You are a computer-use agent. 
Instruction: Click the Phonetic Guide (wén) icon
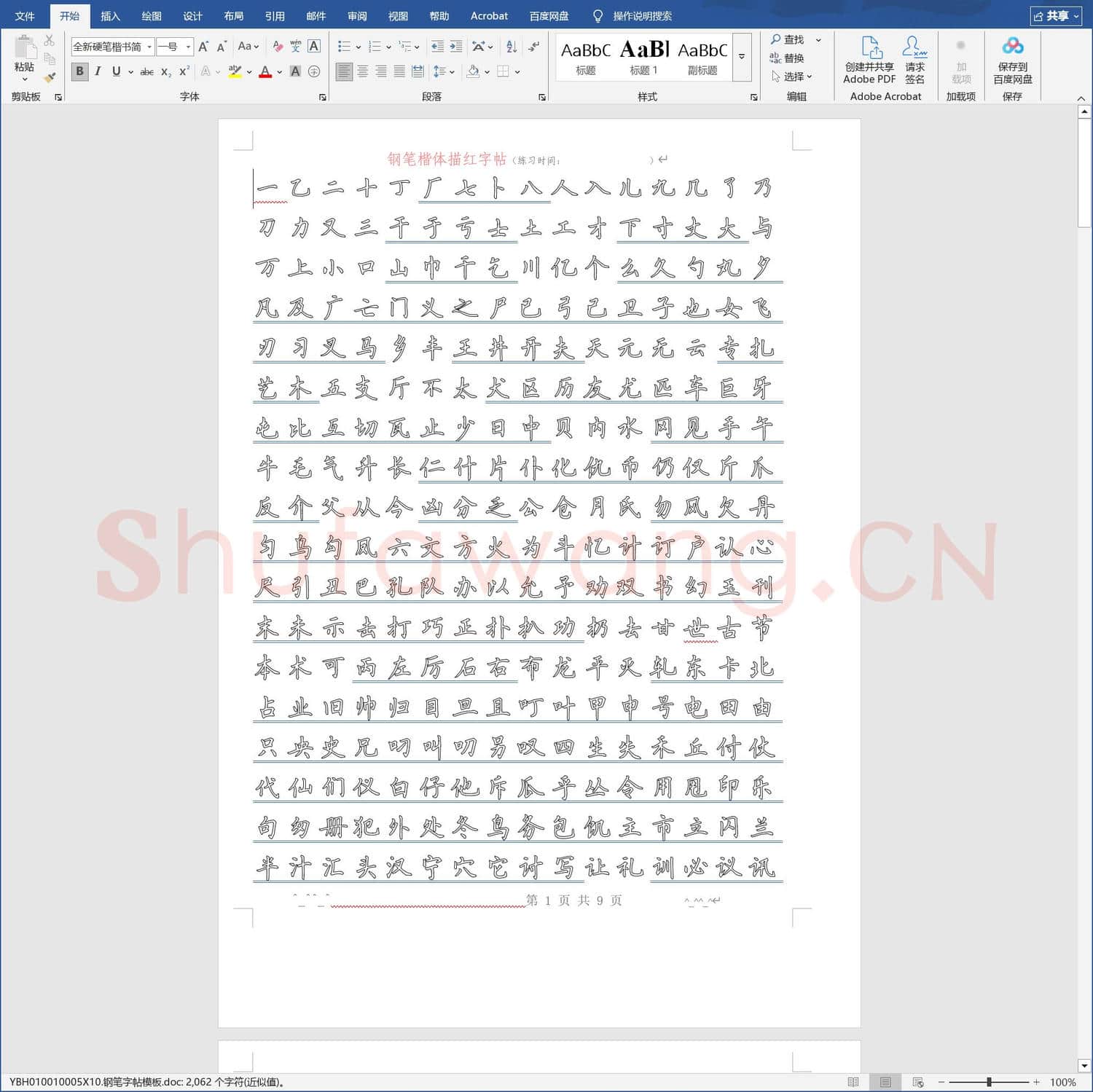tap(296, 47)
